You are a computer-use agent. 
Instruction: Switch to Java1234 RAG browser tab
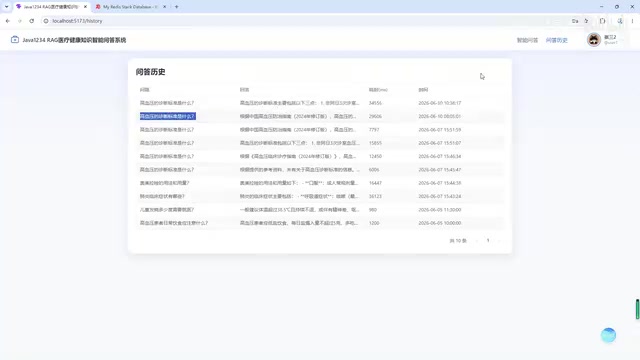tap(50, 7)
